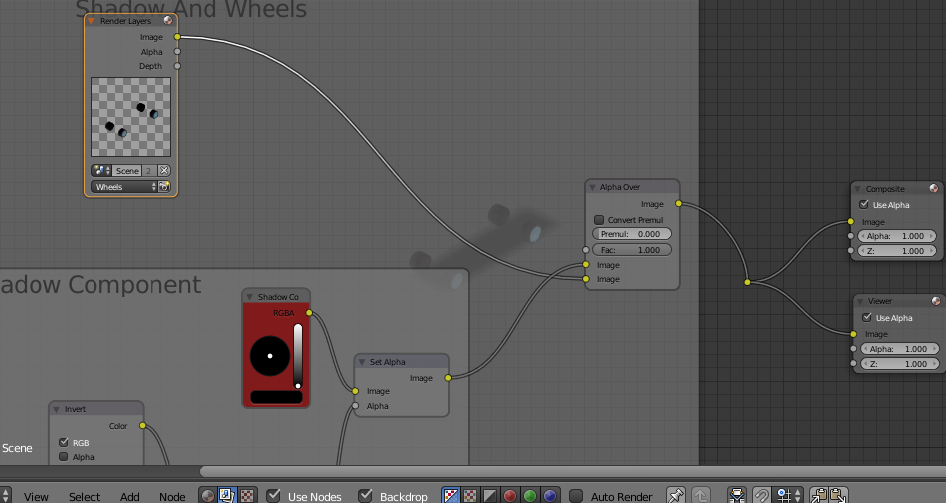Click the blue channel backdrop button
The width and height of the screenshot is (946, 503).
coord(550,496)
